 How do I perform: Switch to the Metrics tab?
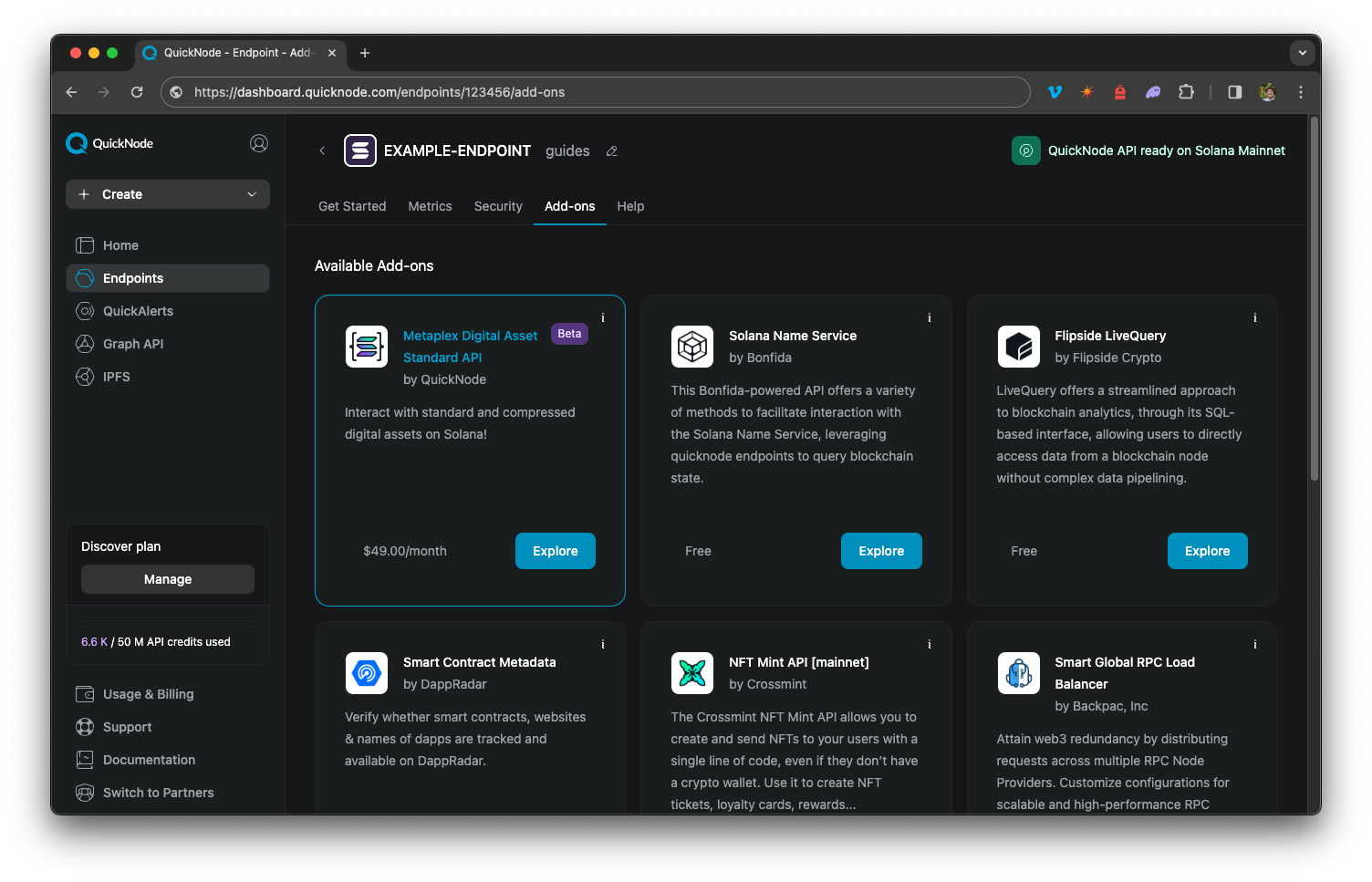(x=430, y=206)
